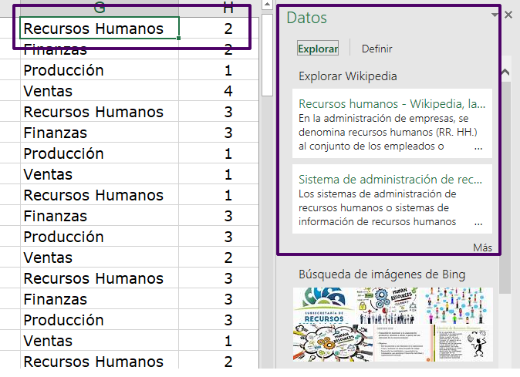The image size is (520, 377).
Task: Open the colorful people network image thumbnail
Action: (x=457, y=306)
